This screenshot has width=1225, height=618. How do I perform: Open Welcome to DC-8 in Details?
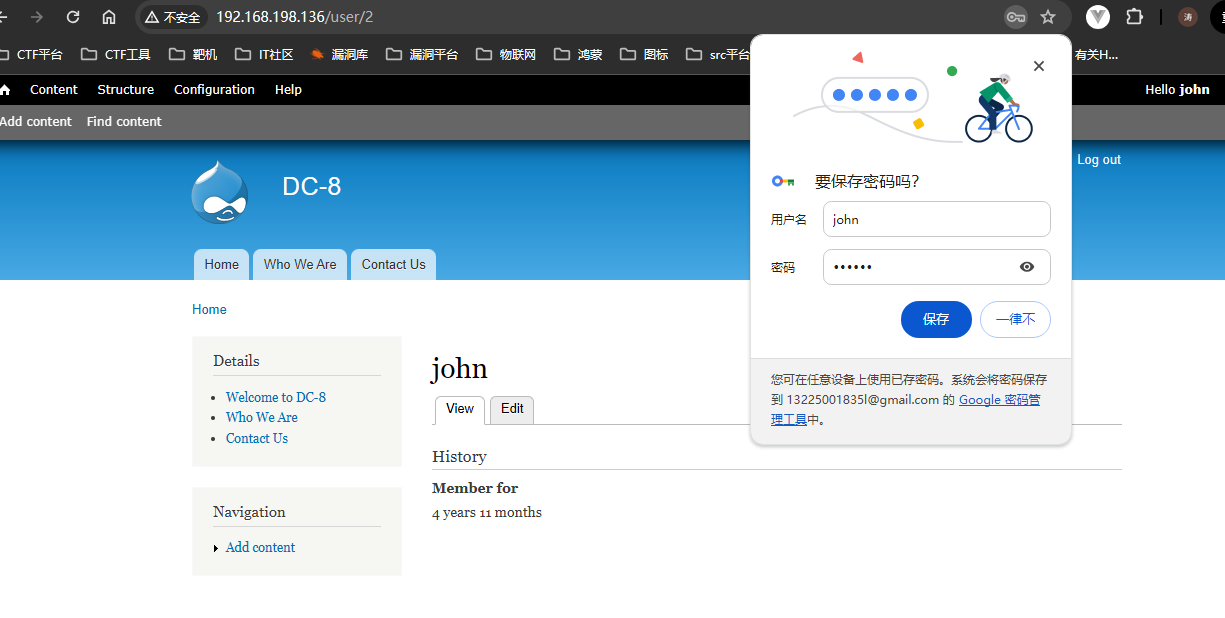click(x=276, y=397)
